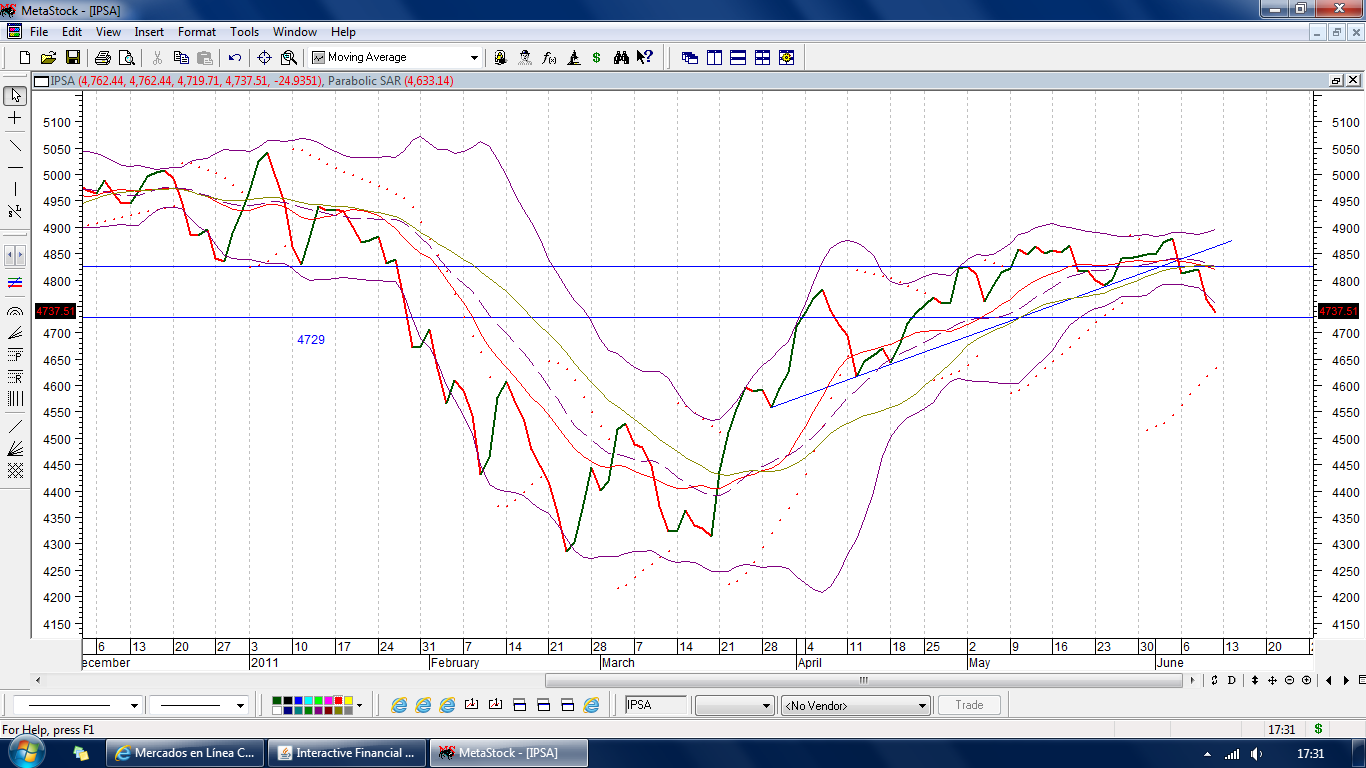Image resolution: width=1366 pixels, height=768 pixels.
Task: Toggle the plus-sign crosshair pointer mode
Action: [x=15, y=118]
